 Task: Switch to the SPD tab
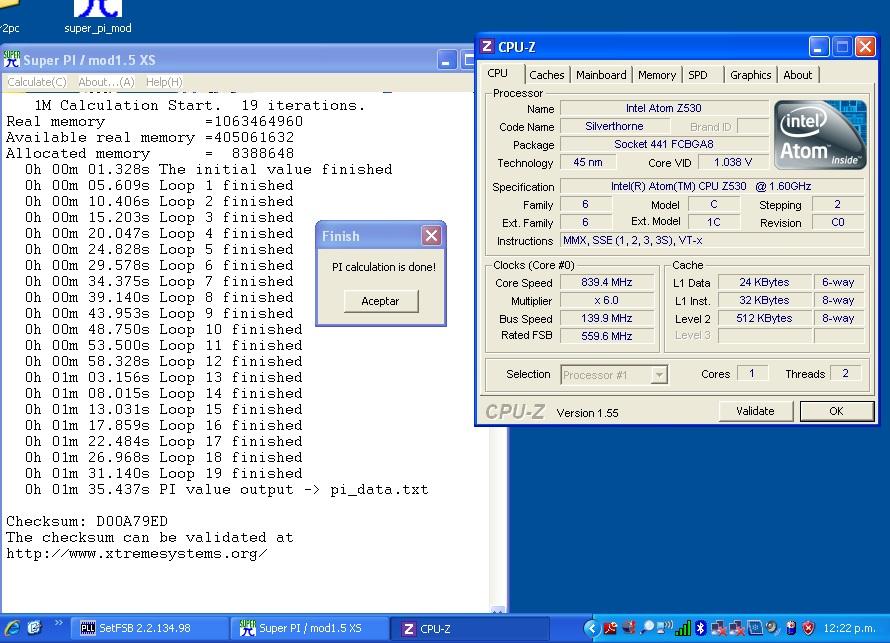[x=698, y=74]
